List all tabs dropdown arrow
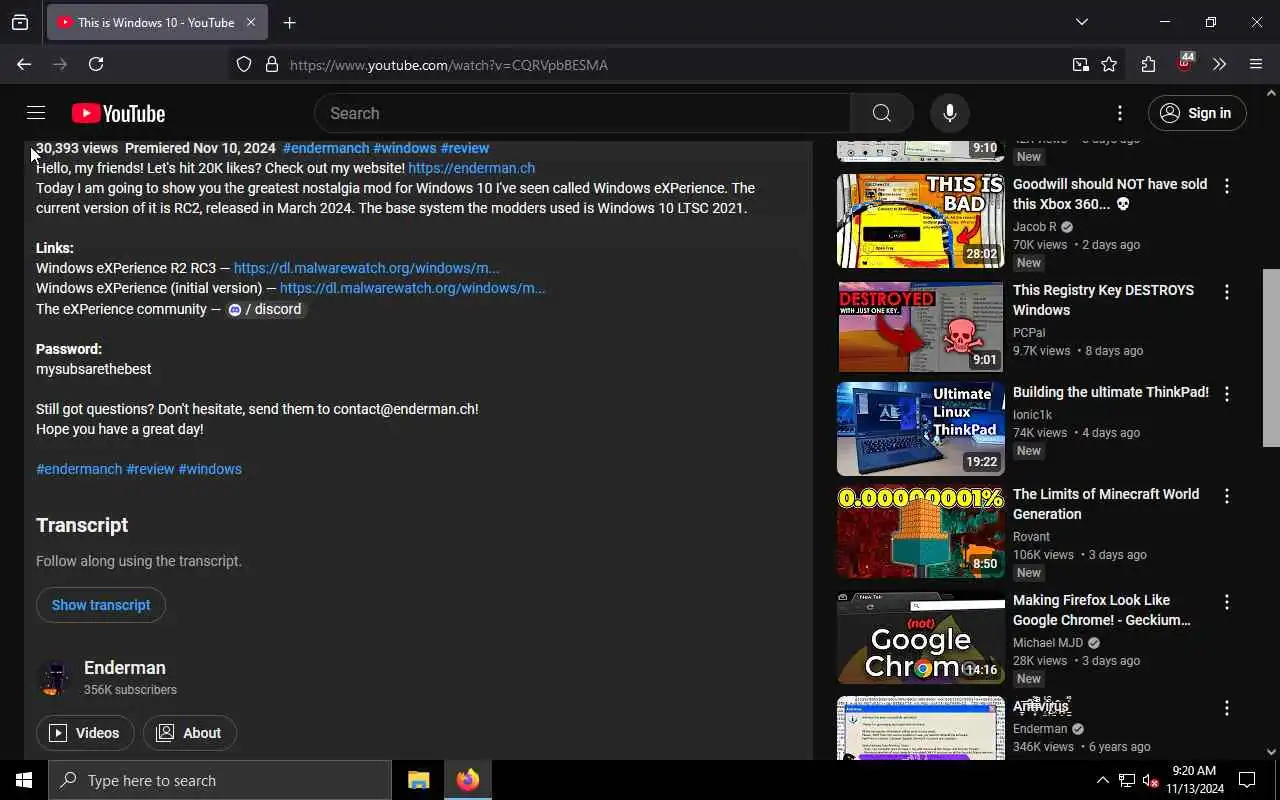The width and height of the screenshot is (1280, 800). pos(1081,22)
